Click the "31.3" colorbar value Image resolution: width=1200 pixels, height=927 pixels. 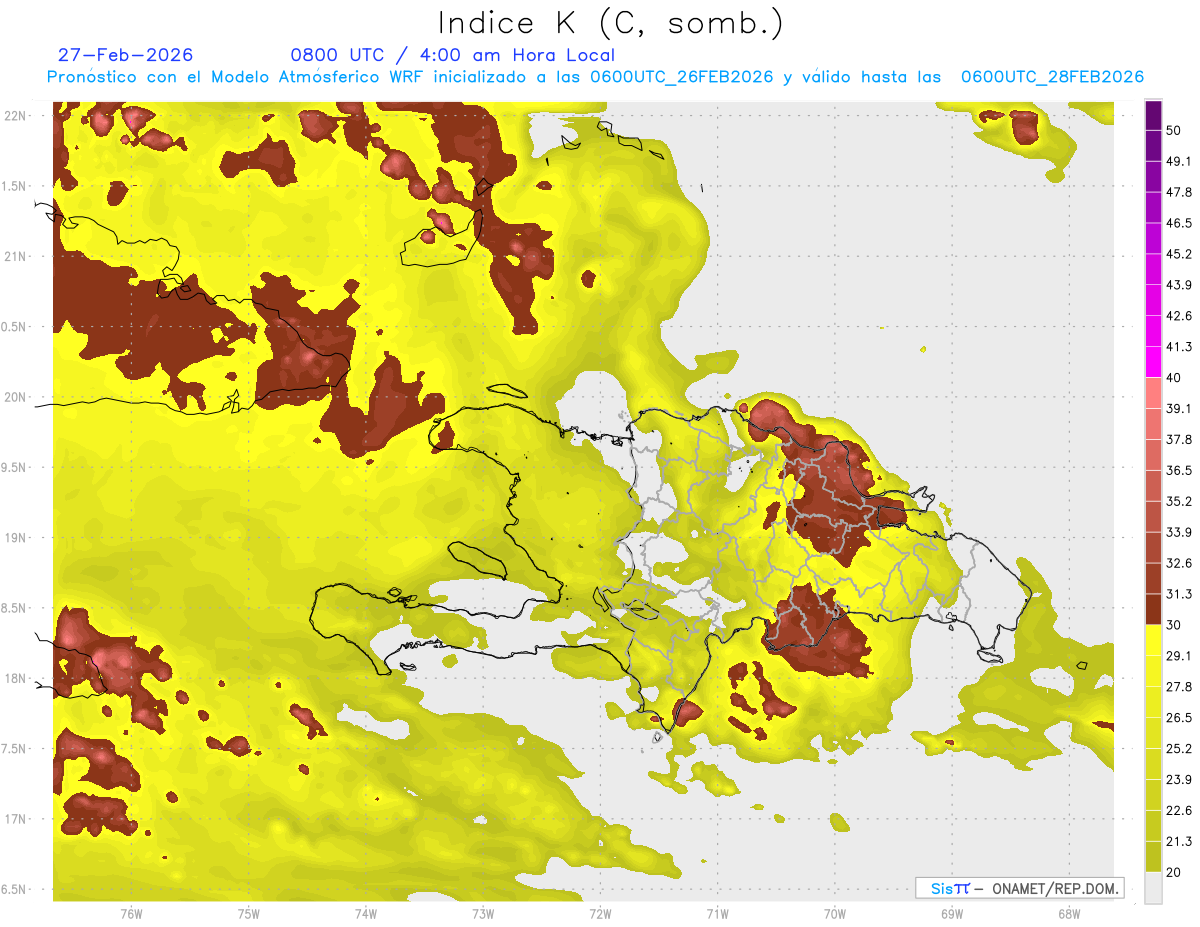point(1179,594)
